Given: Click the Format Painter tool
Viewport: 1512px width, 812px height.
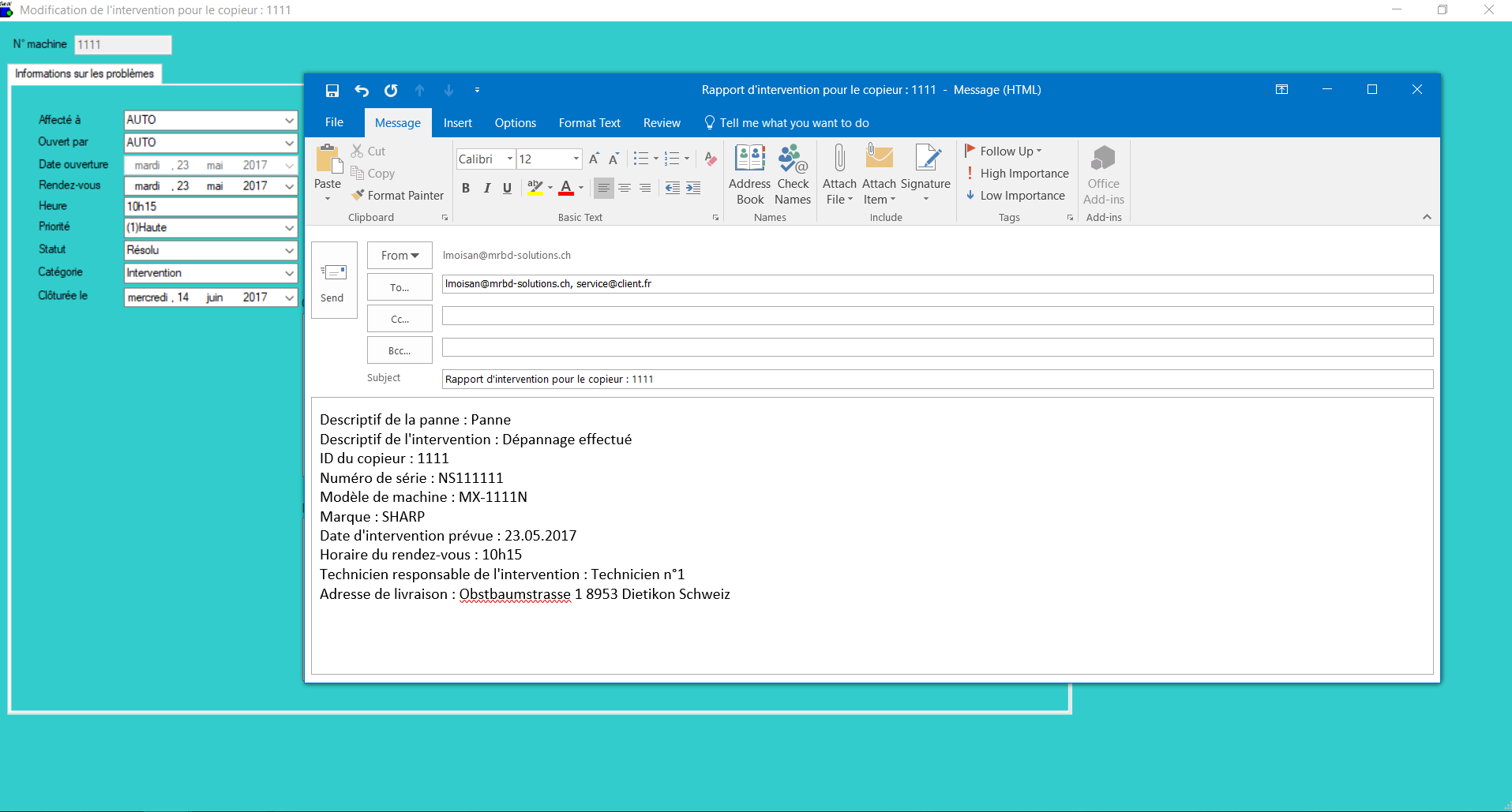Looking at the screenshot, I should 398,196.
